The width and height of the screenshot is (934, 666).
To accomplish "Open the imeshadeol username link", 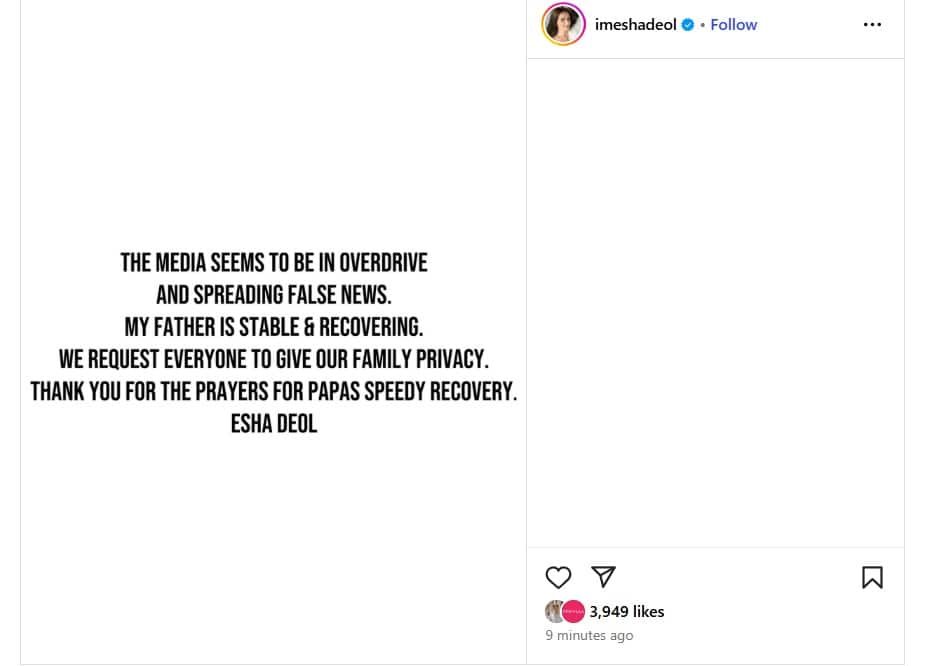I will tap(635, 25).
